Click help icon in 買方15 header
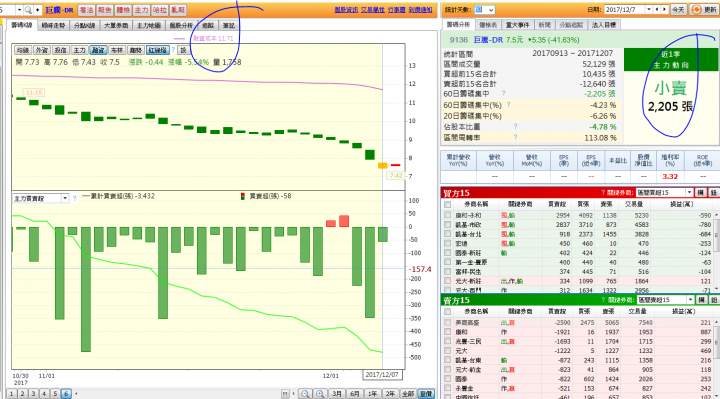The width and height of the screenshot is (720, 399). 603,193
